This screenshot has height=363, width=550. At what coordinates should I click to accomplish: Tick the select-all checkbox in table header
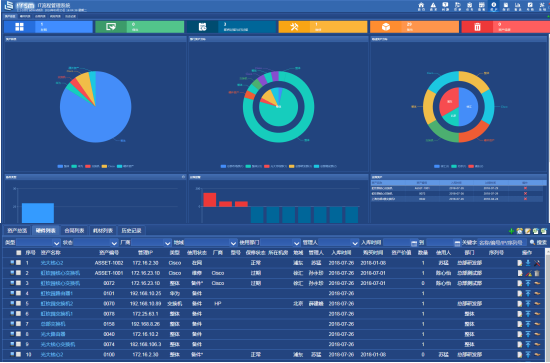[x=19, y=253]
